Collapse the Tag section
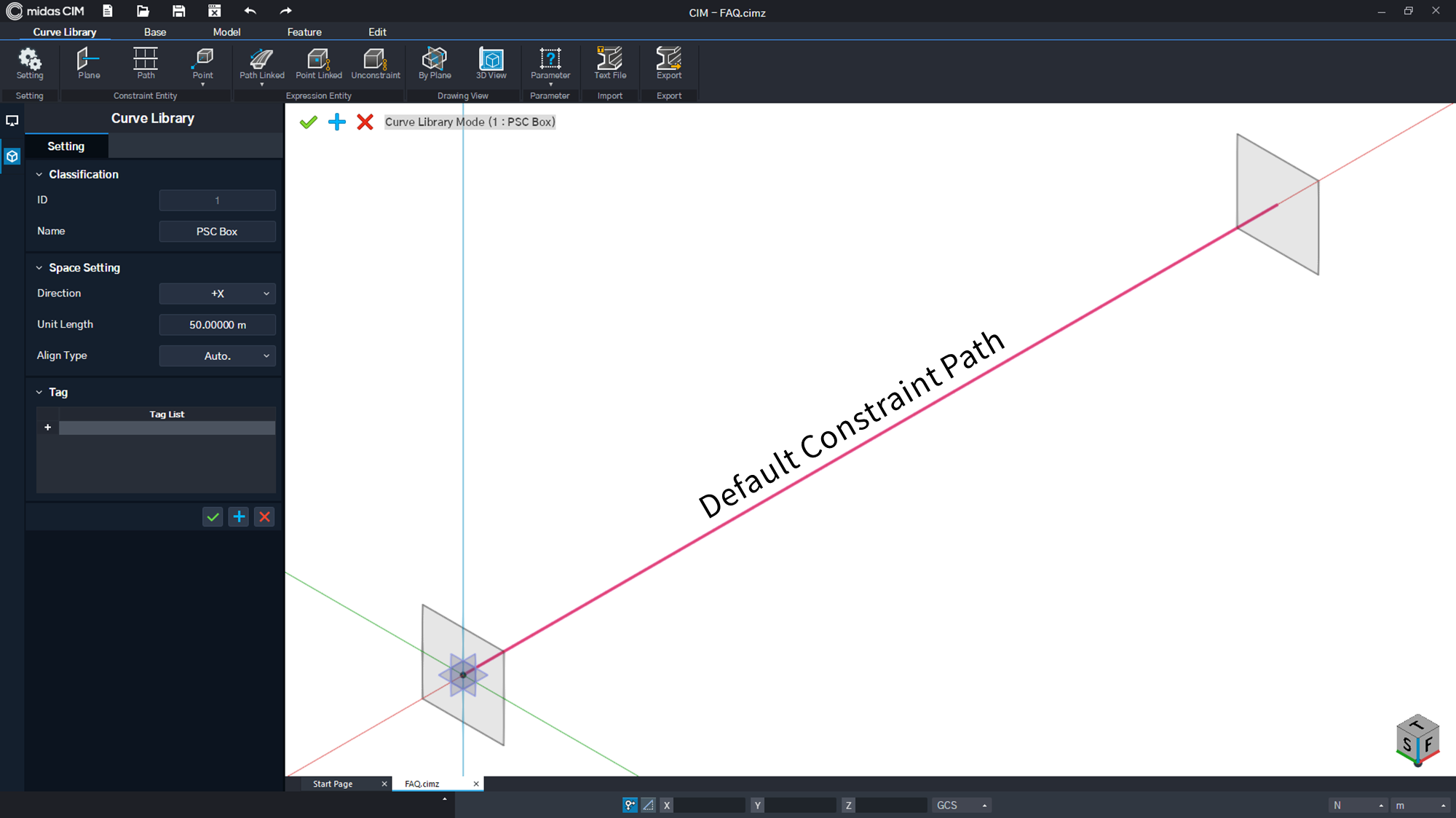The width and height of the screenshot is (1456, 818). coord(39,393)
